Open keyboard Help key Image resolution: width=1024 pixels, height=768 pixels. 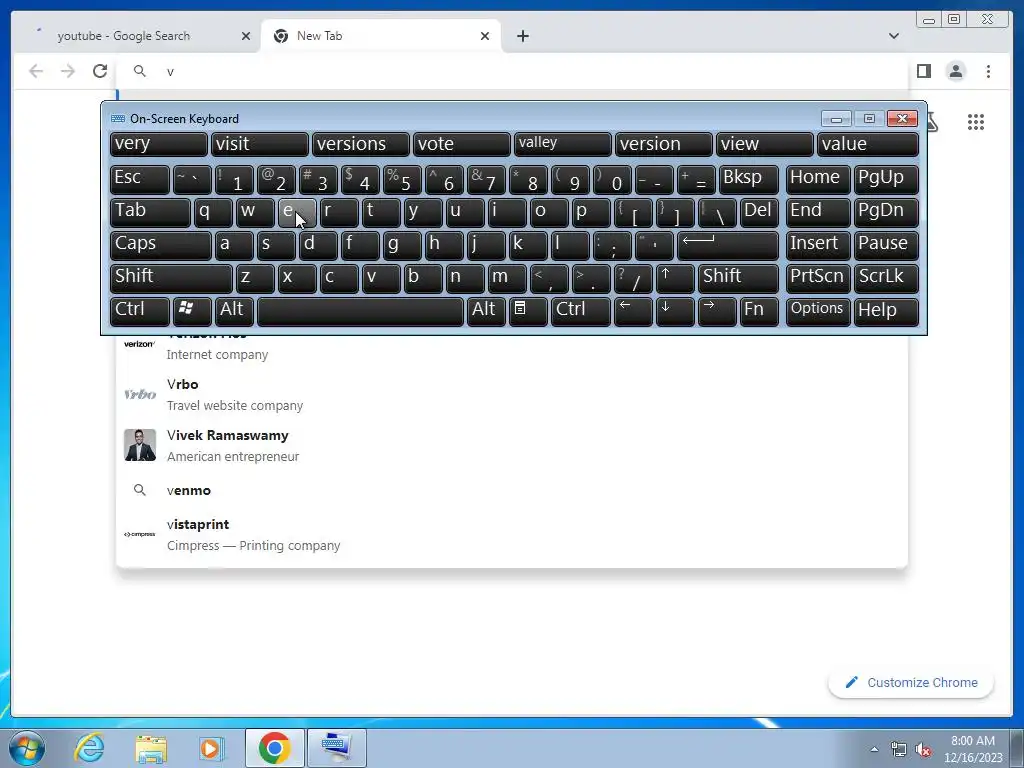pos(886,312)
